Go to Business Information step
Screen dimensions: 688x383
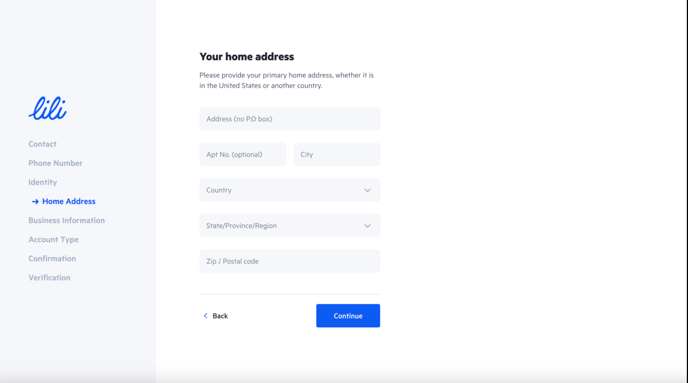point(67,220)
